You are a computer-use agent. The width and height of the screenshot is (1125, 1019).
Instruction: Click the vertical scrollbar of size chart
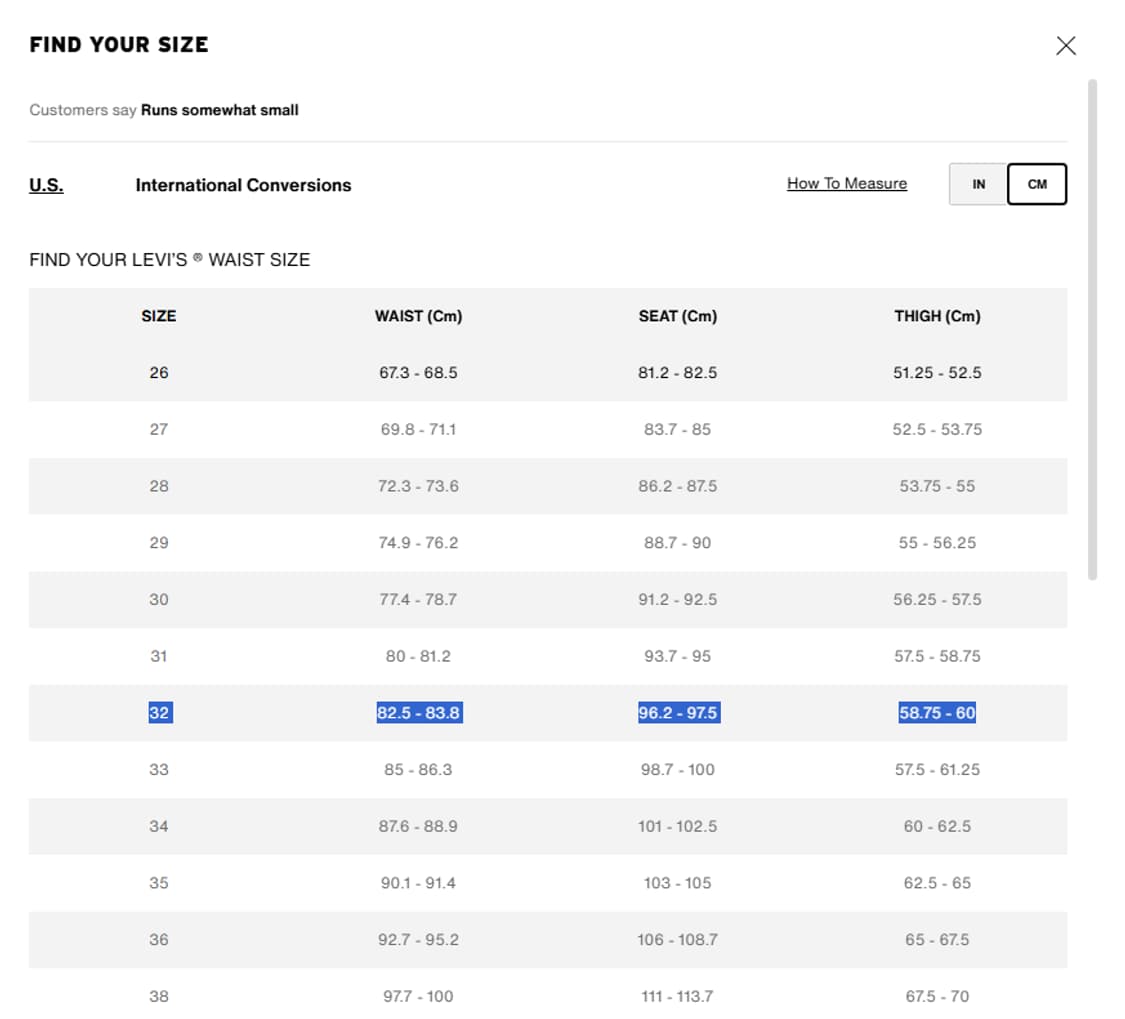point(1092,330)
